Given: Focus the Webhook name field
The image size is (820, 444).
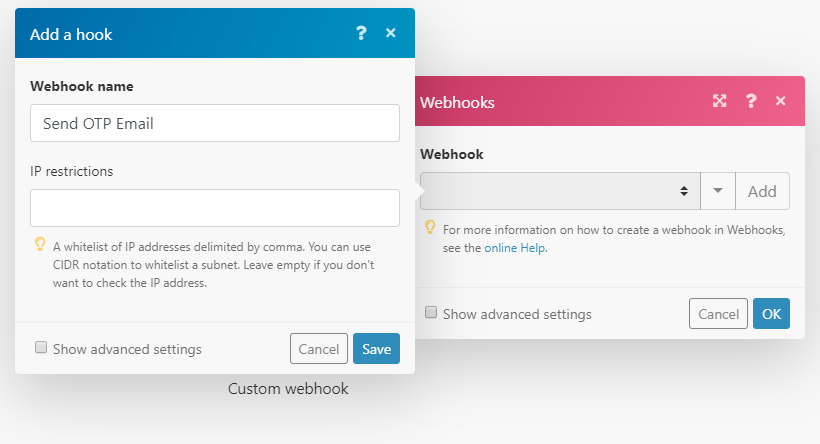Looking at the screenshot, I should click(215, 124).
